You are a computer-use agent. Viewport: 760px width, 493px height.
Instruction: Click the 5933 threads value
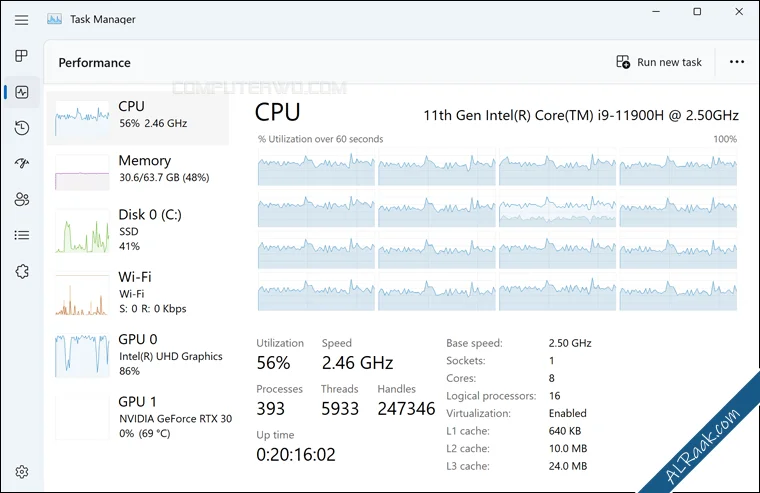[340, 409]
